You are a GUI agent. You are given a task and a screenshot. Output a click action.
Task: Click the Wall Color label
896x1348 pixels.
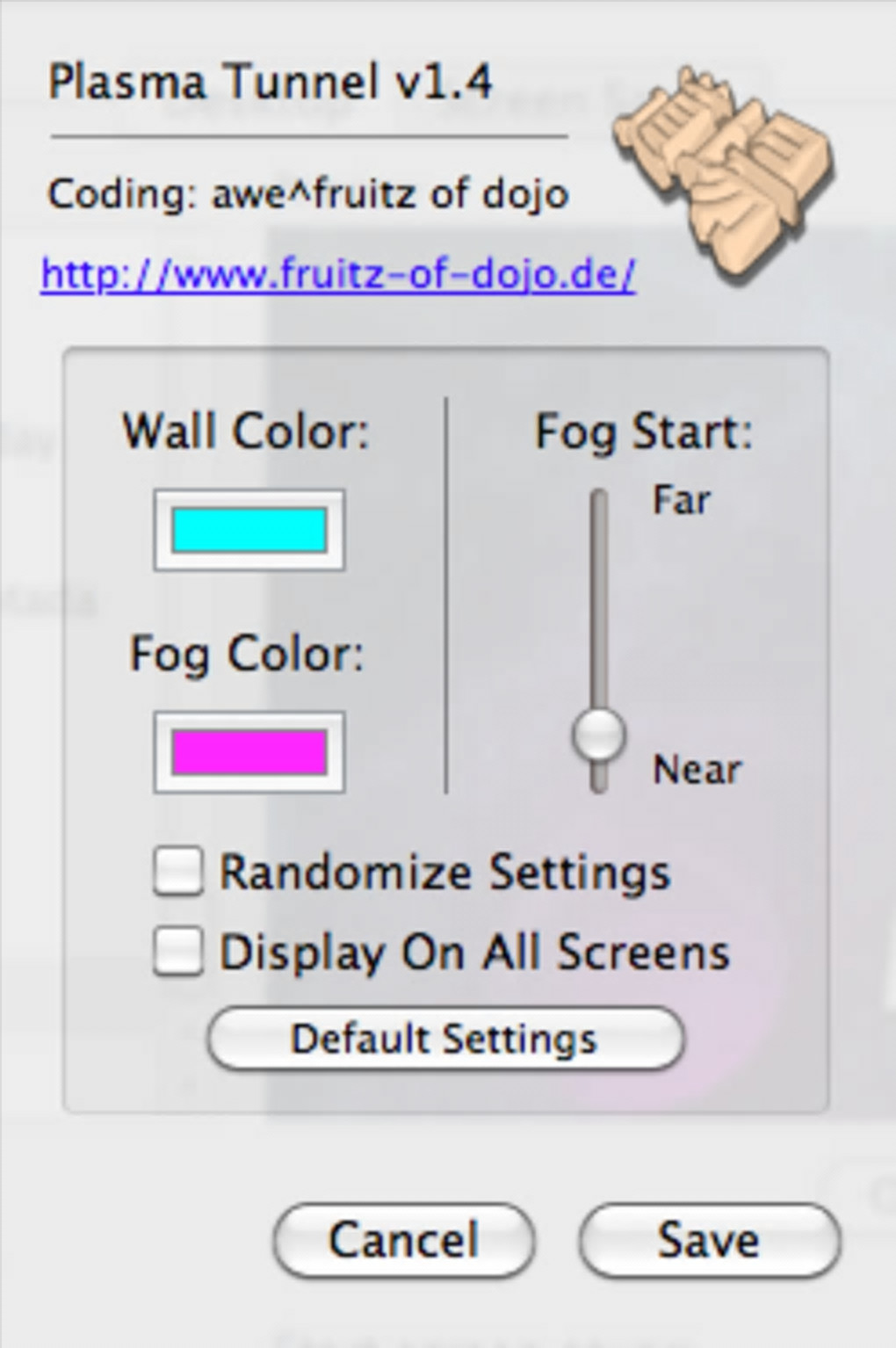246,431
